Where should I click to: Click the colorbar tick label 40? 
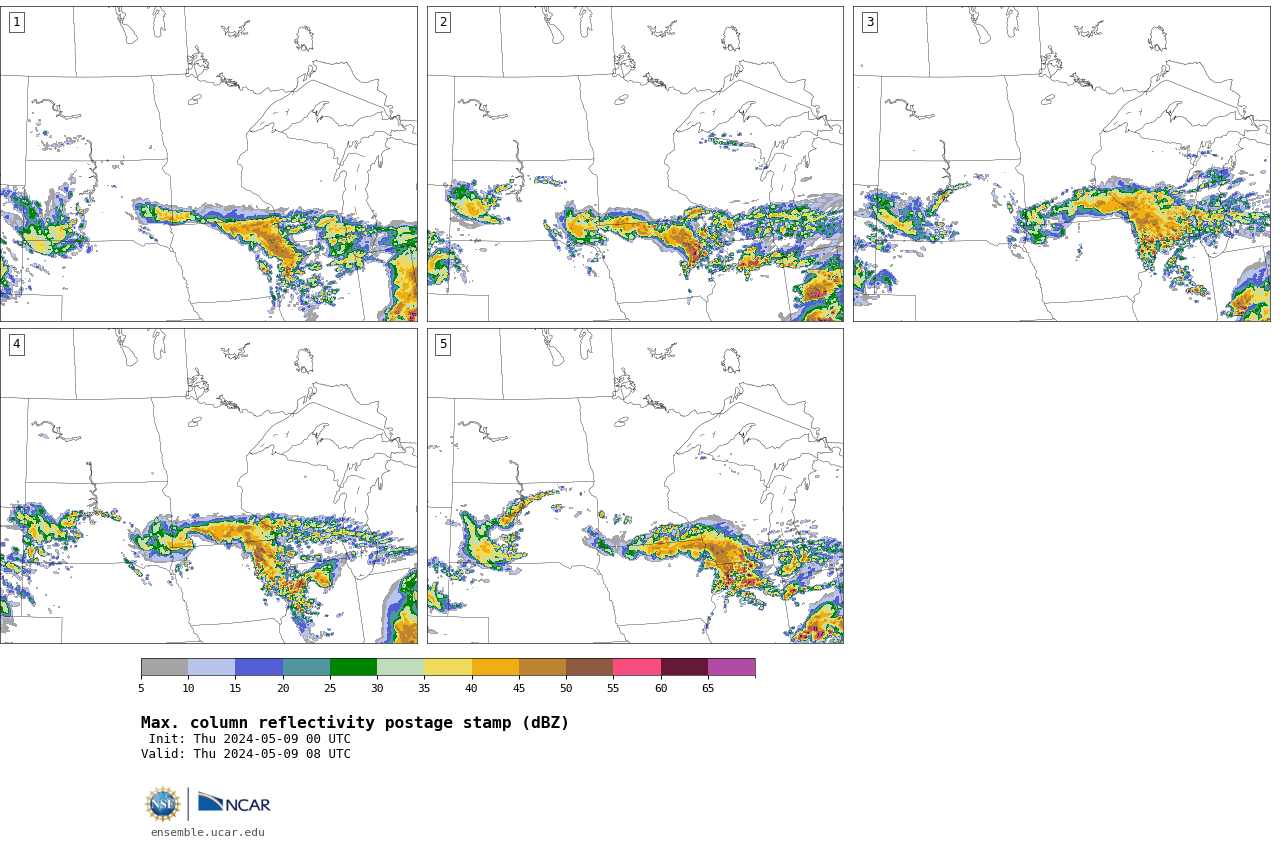click(x=471, y=688)
